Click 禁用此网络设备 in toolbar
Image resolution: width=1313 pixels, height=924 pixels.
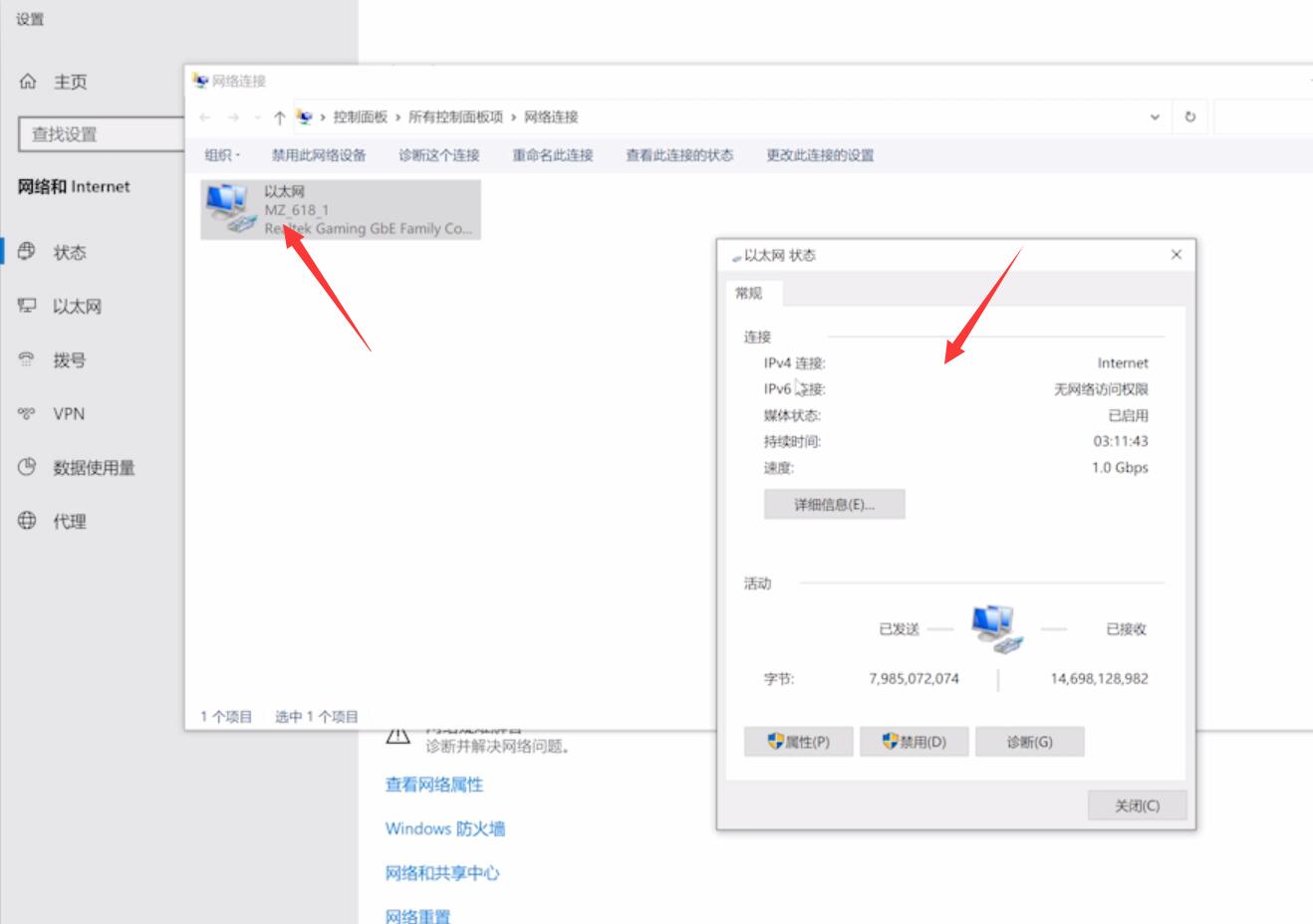point(319,154)
